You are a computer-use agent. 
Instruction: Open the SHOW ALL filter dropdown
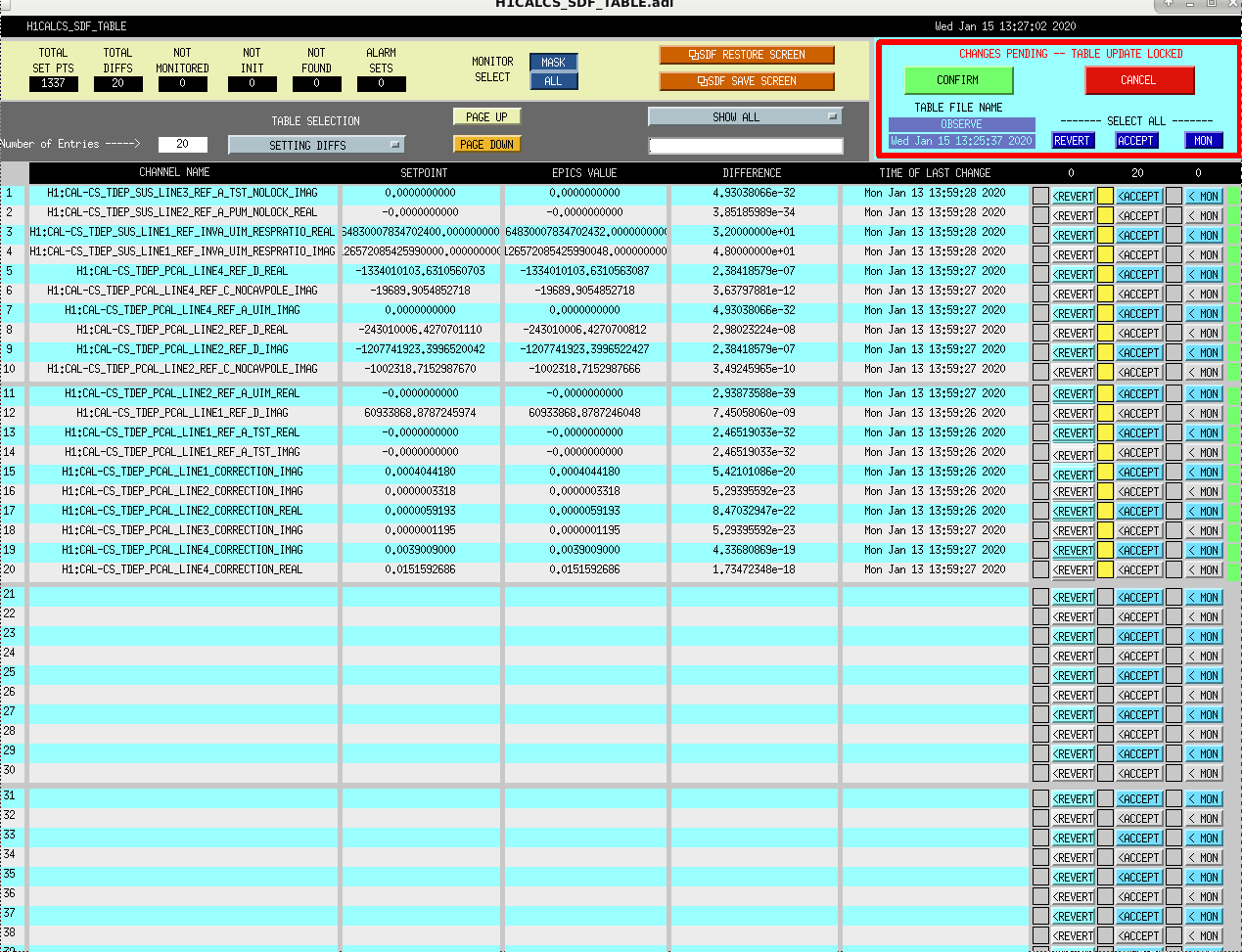[x=745, y=116]
